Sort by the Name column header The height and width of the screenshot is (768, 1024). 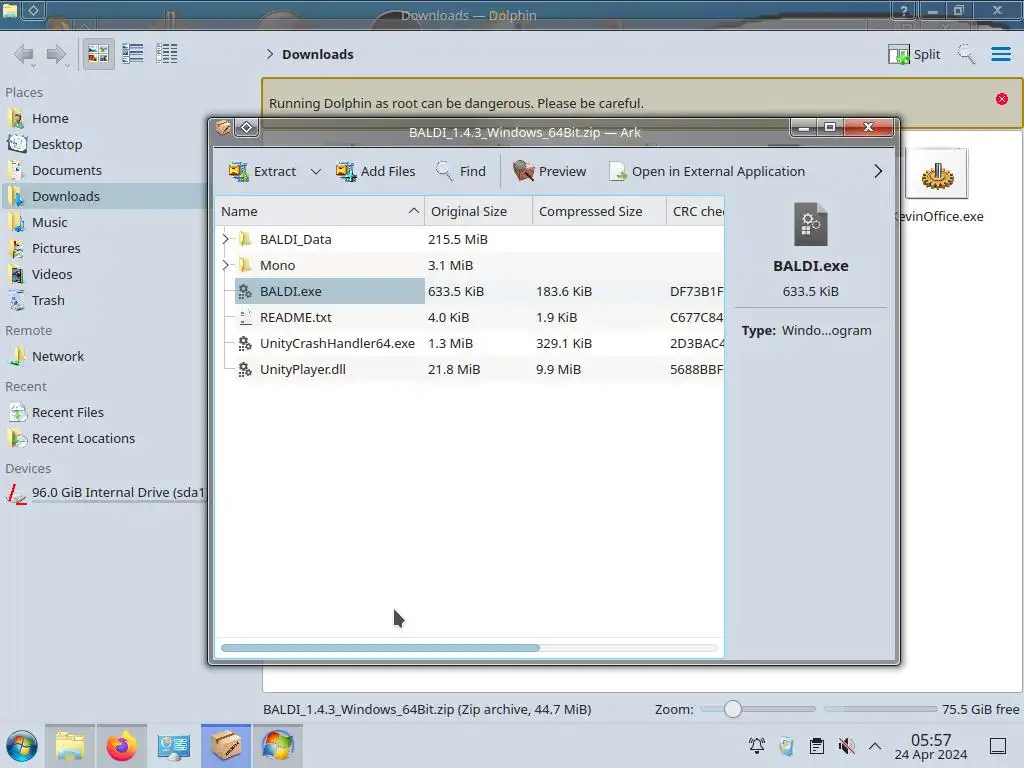tap(319, 211)
